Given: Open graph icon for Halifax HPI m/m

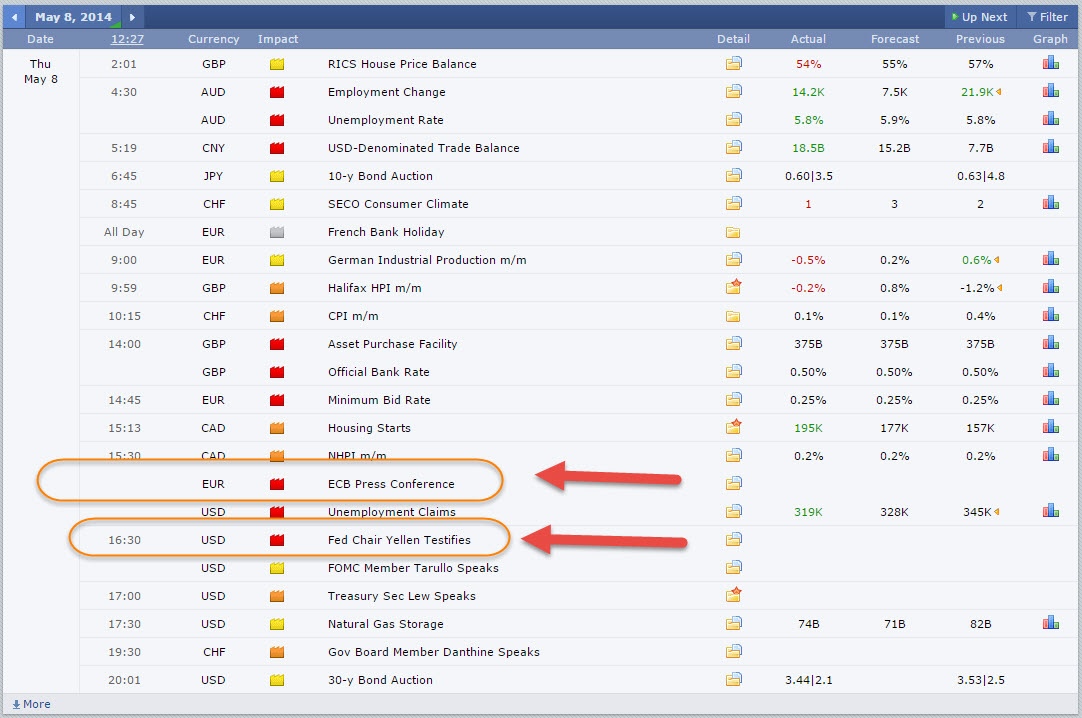Looking at the screenshot, I should 1050,287.
